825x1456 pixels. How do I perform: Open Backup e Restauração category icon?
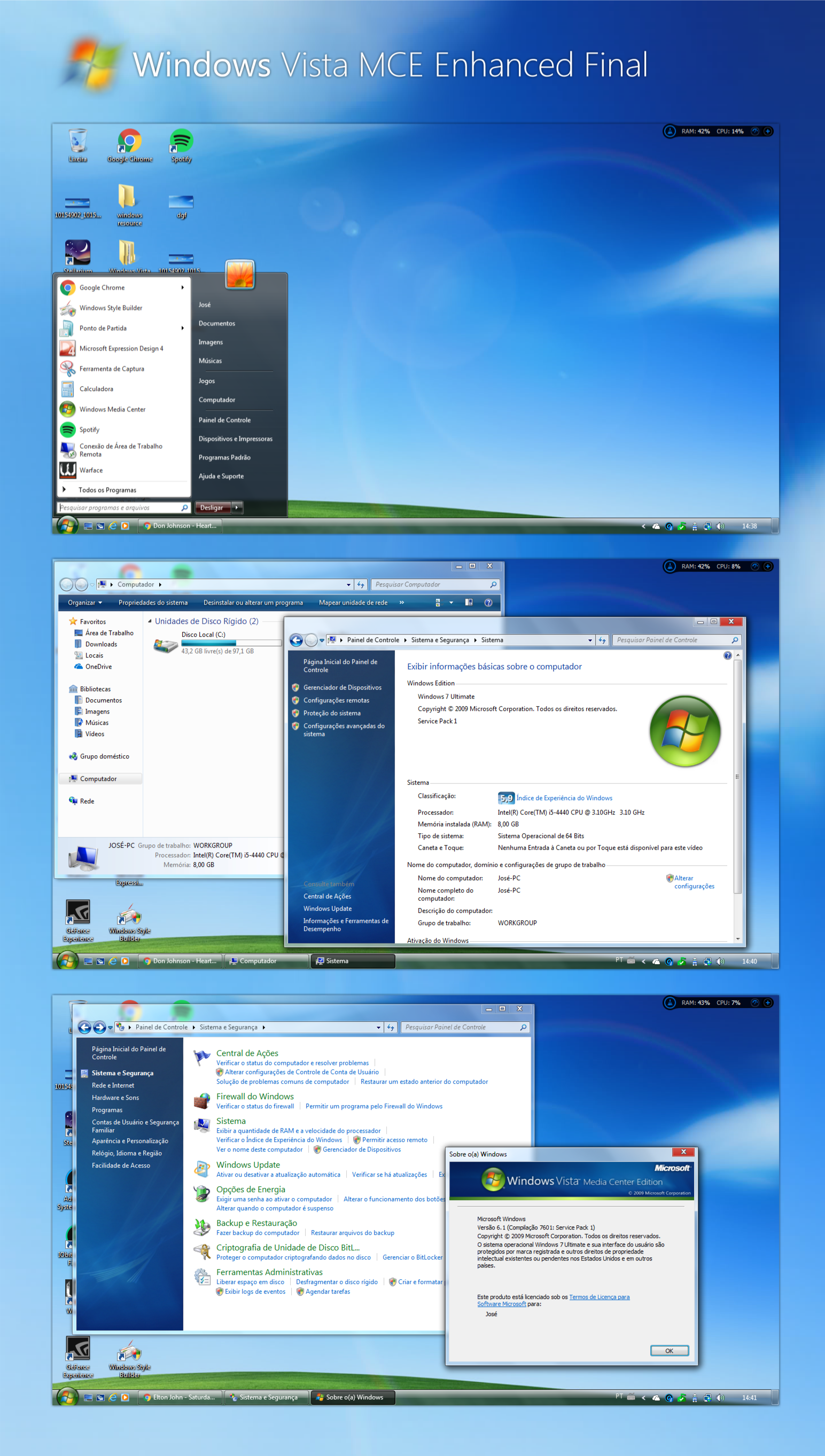202,1227
